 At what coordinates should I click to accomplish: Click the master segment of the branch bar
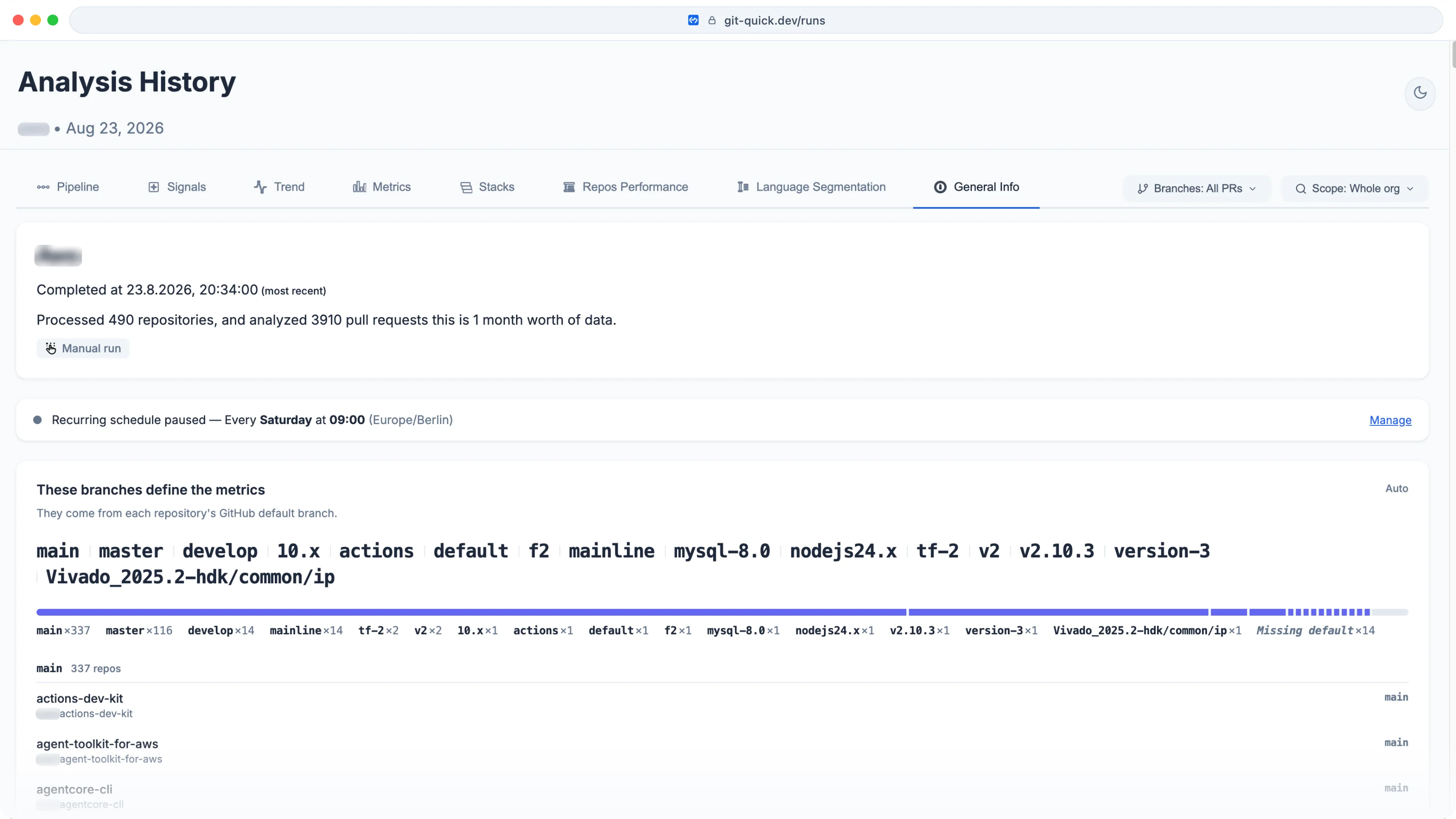pyautogui.click(x=1058, y=612)
